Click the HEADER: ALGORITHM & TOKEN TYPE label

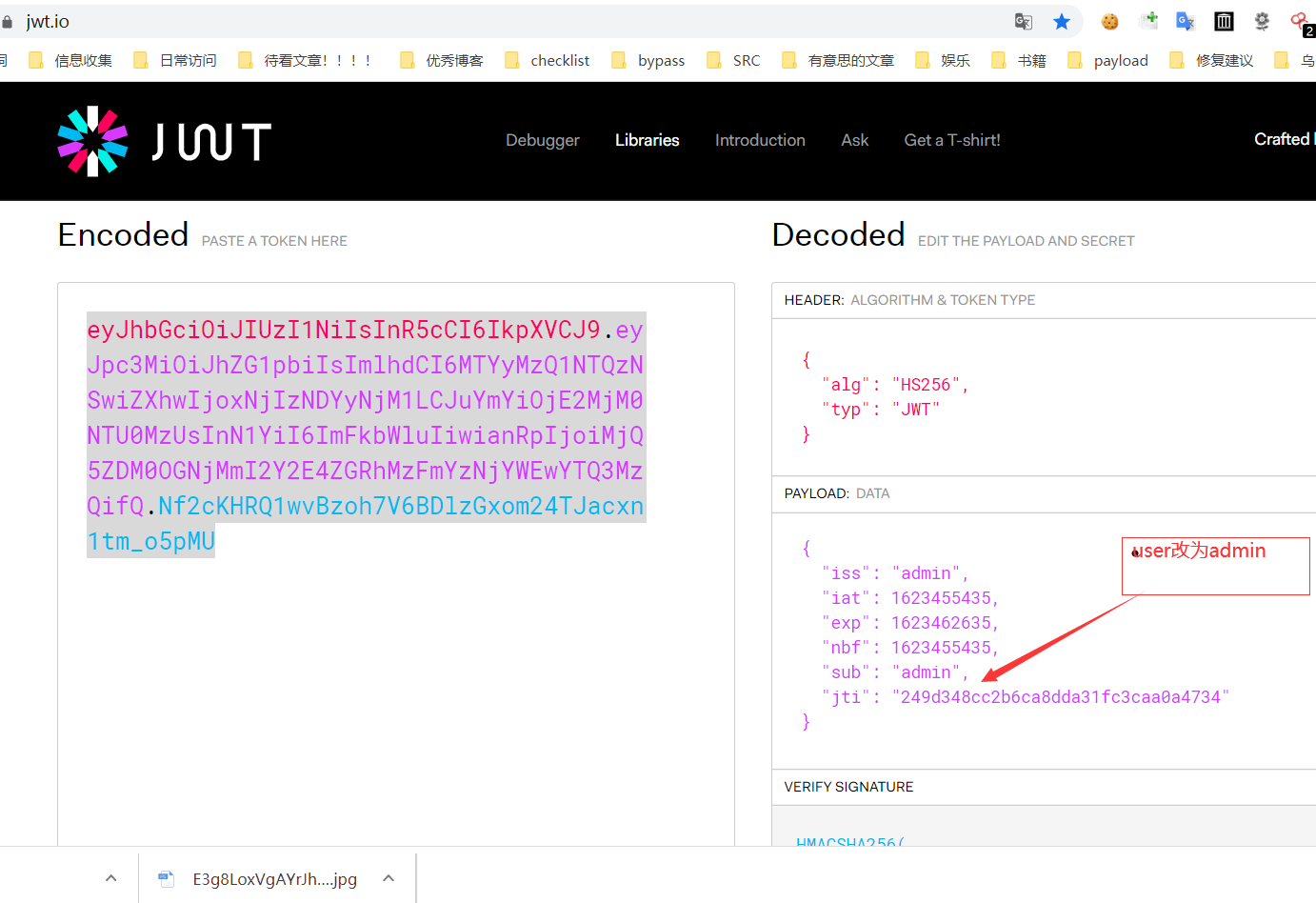coord(909,300)
